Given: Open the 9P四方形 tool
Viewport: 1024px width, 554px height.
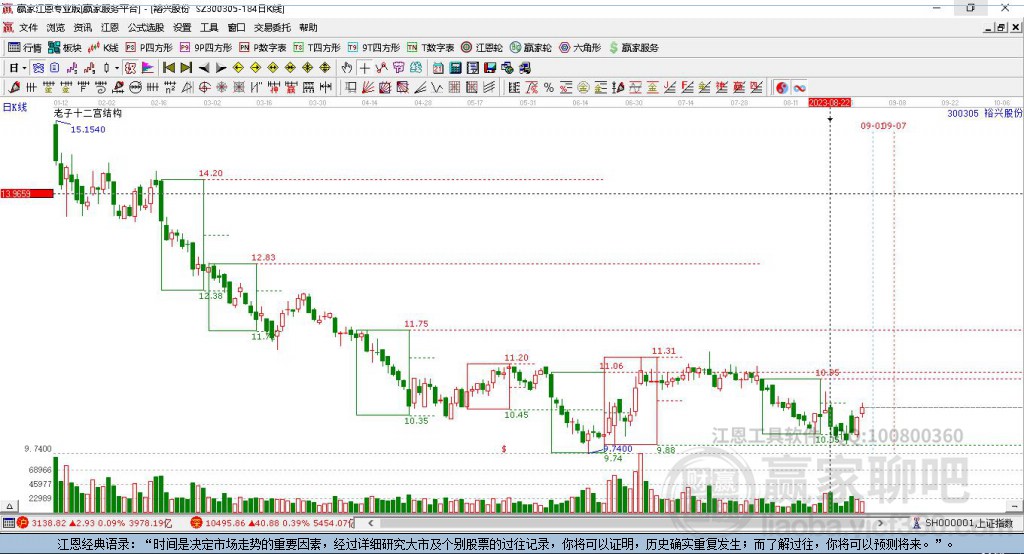Looking at the screenshot, I should pyautogui.click(x=205, y=47).
